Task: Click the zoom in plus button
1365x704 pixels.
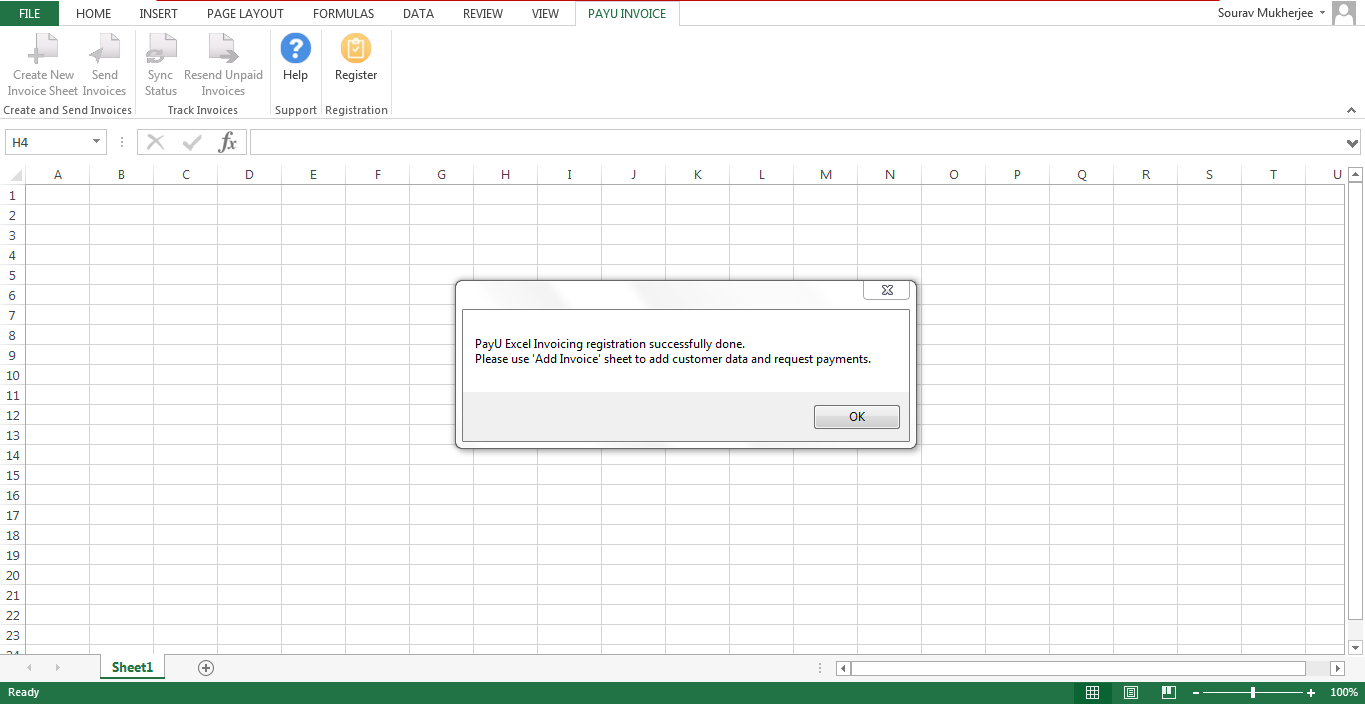Action: click(1311, 693)
